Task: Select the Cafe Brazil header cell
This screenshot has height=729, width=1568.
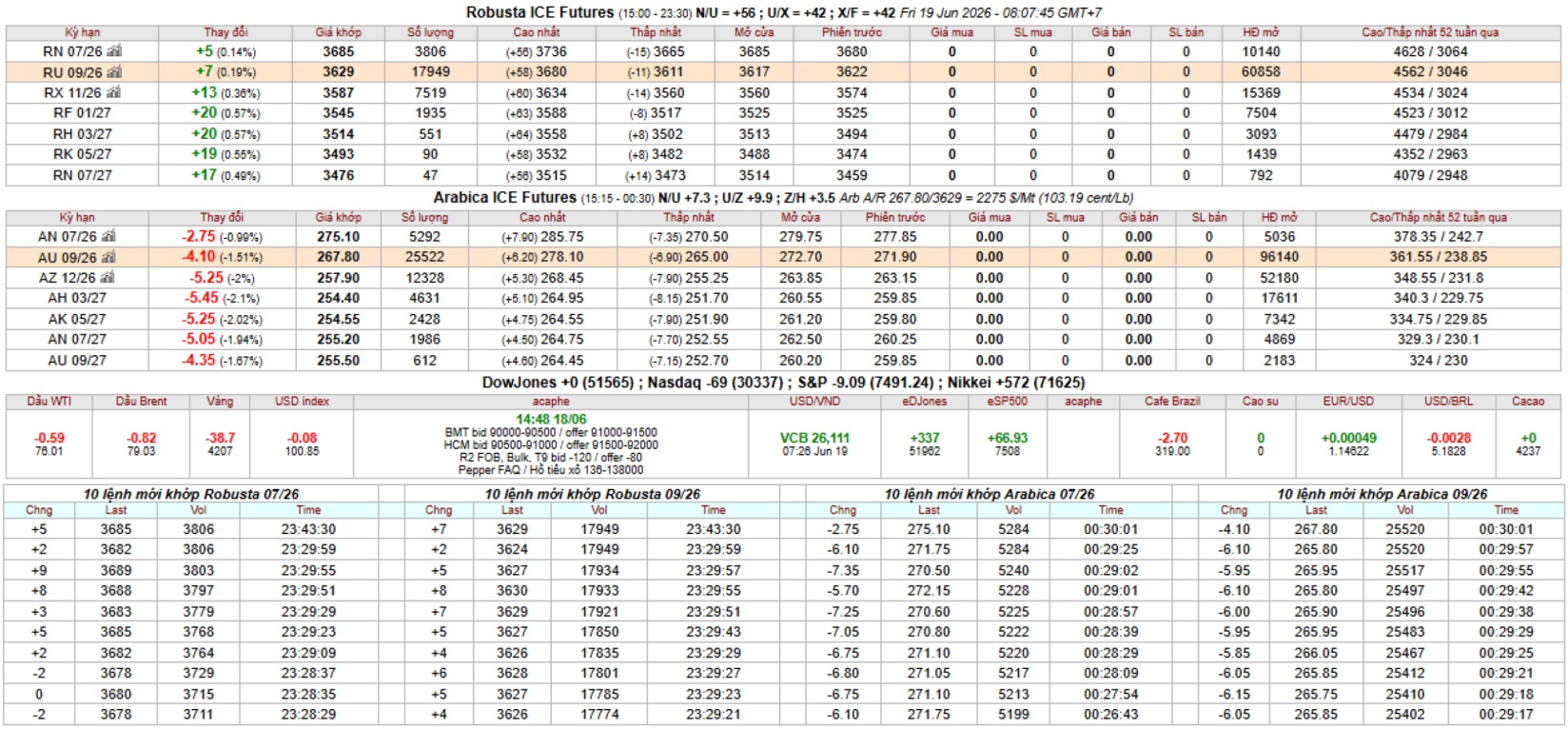Action: coord(1172,402)
